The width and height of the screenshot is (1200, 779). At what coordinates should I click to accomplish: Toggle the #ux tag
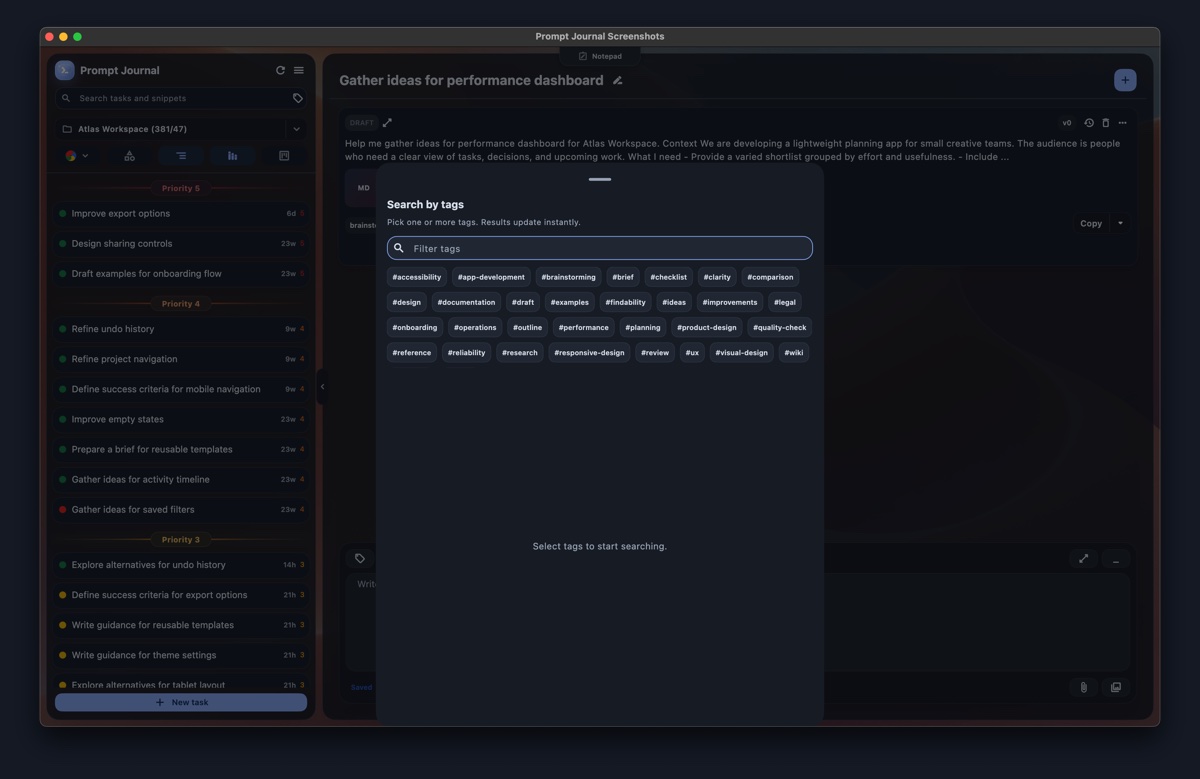(692, 352)
